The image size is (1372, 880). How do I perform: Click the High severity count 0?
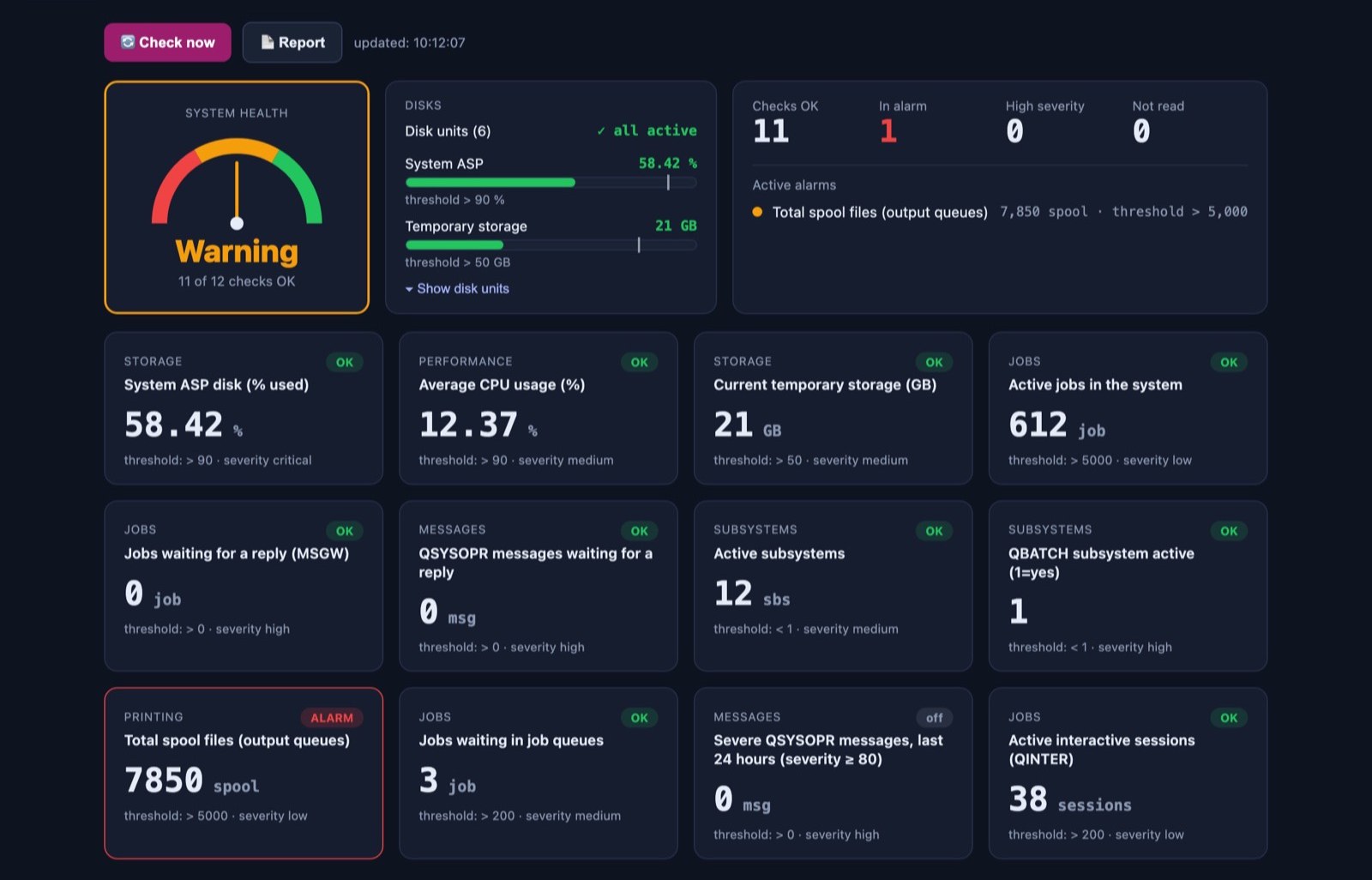(1014, 131)
